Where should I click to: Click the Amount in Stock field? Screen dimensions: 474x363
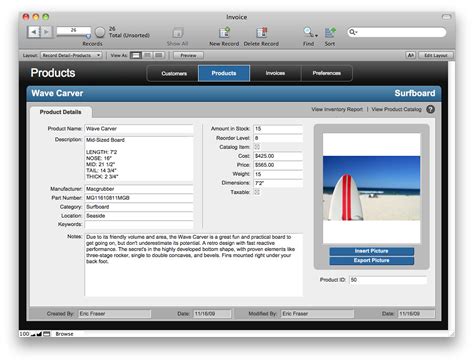278,129
